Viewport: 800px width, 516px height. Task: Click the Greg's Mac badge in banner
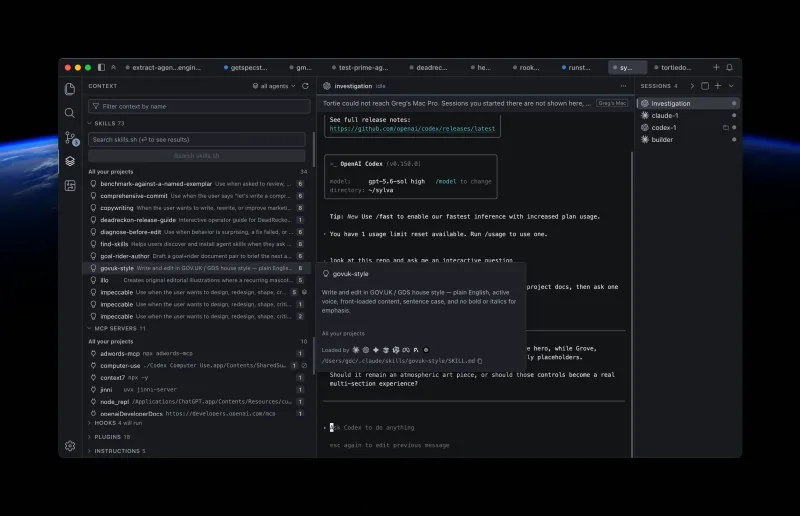612,103
